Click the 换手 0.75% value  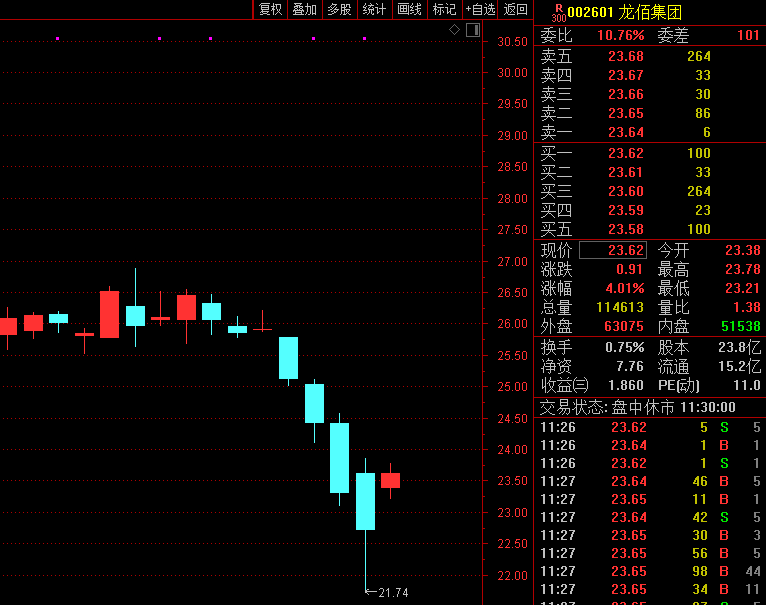click(x=625, y=347)
